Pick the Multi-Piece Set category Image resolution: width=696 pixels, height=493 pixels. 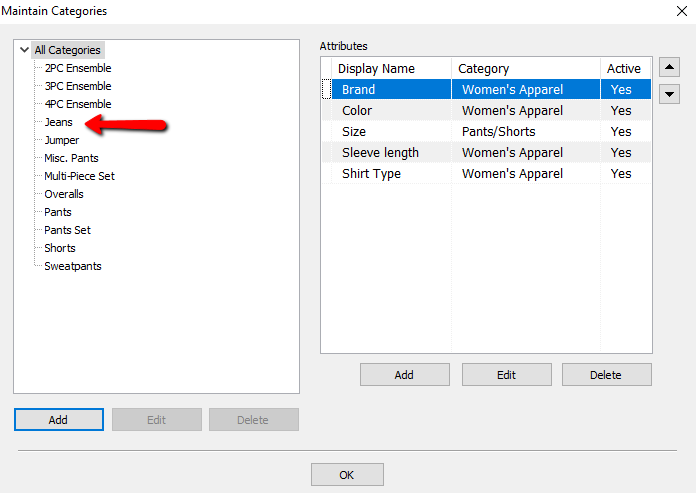click(79, 176)
